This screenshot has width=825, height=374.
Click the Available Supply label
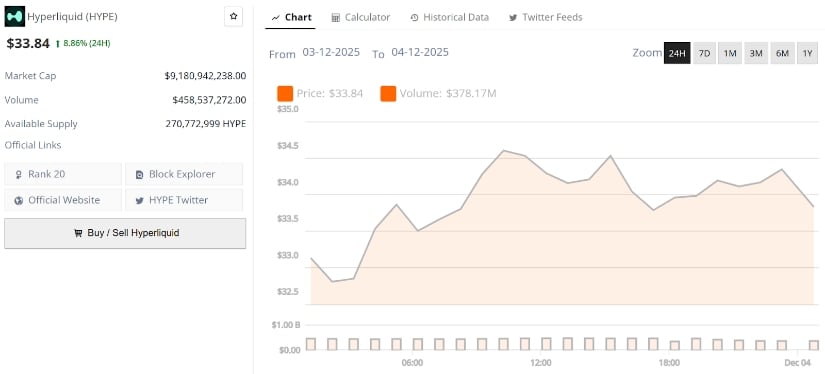click(41, 124)
